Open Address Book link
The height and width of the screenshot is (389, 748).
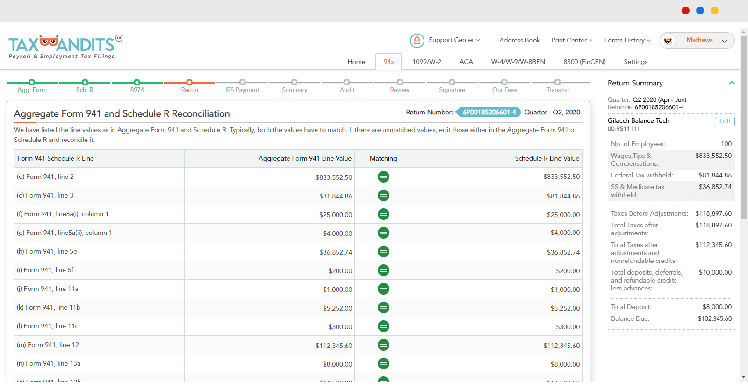pyautogui.click(x=519, y=40)
